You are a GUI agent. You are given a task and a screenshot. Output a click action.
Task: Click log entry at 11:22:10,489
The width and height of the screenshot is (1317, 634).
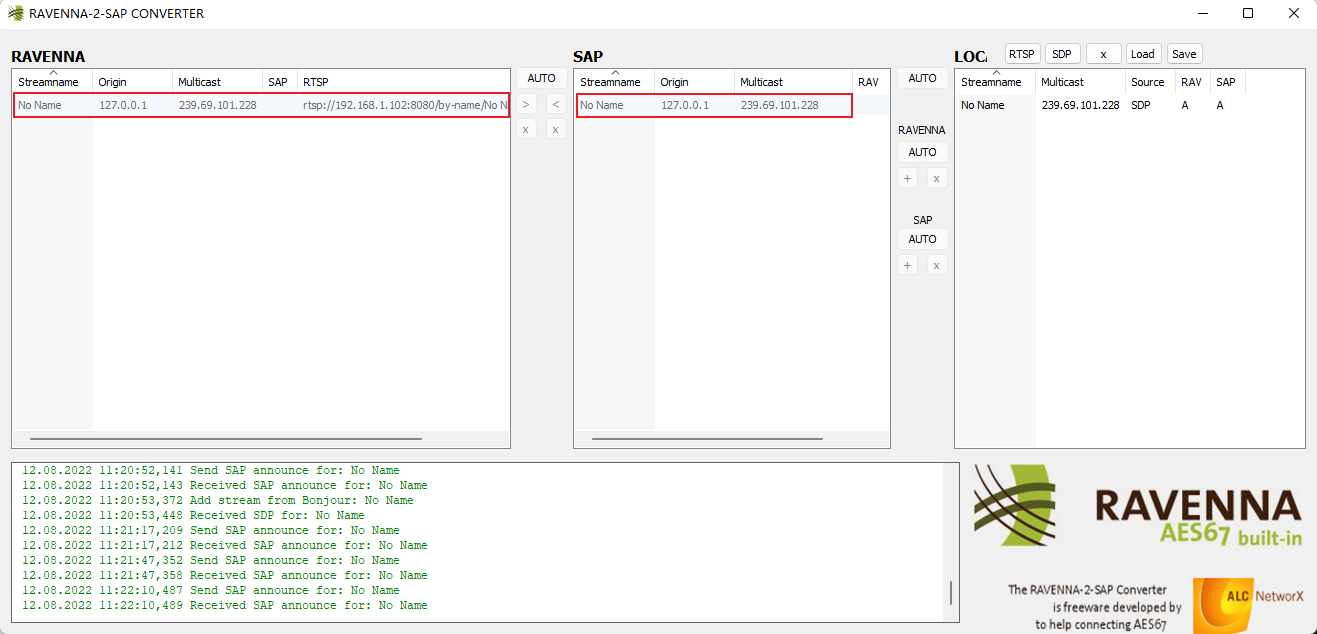(x=224, y=605)
